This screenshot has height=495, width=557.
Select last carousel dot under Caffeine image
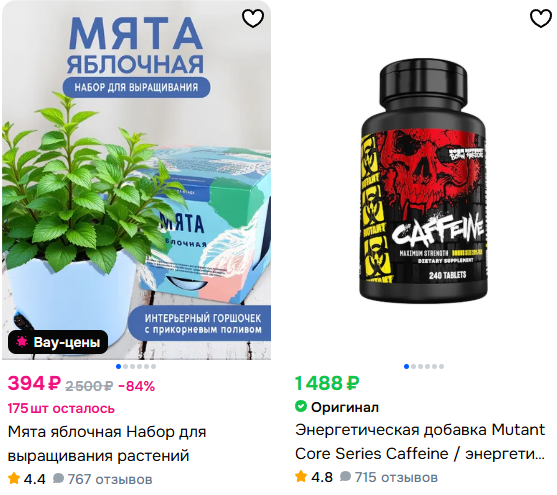tap(441, 366)
